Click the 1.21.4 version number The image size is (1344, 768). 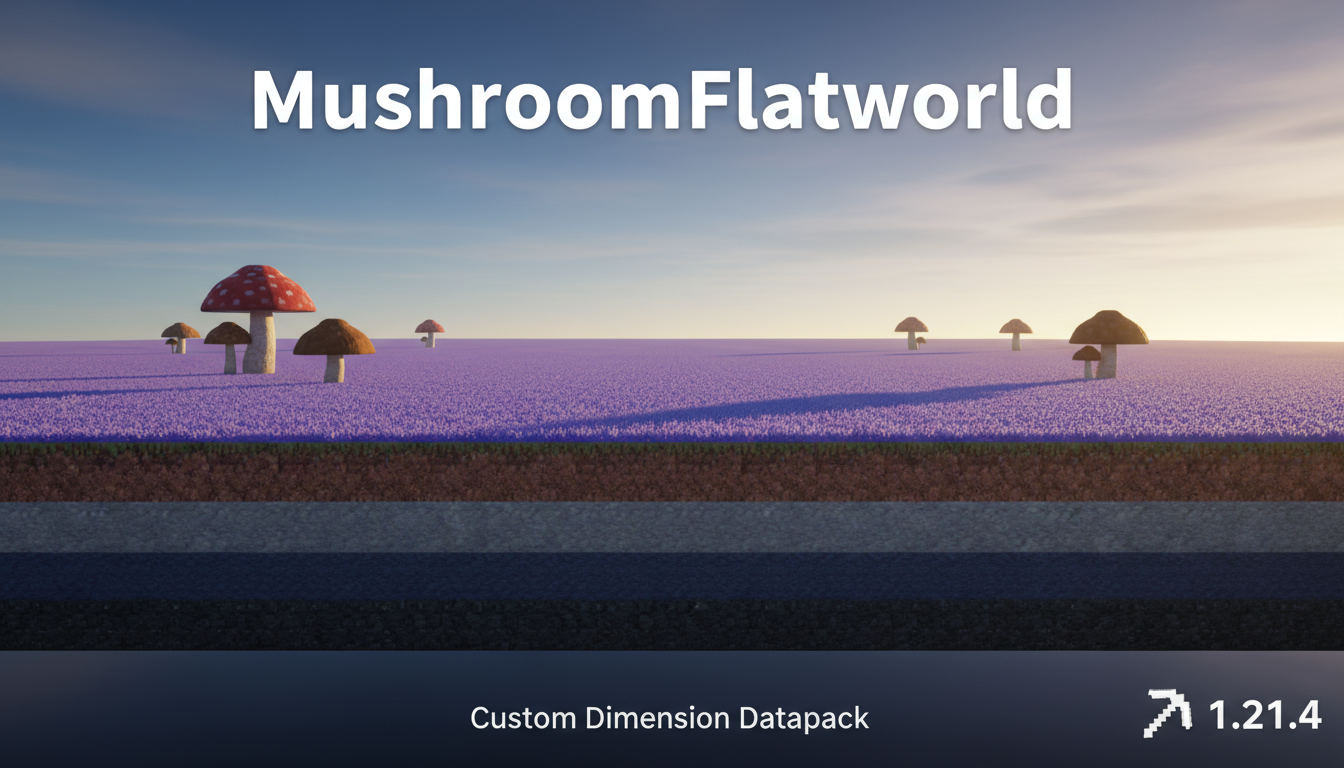click(1264, 715)
